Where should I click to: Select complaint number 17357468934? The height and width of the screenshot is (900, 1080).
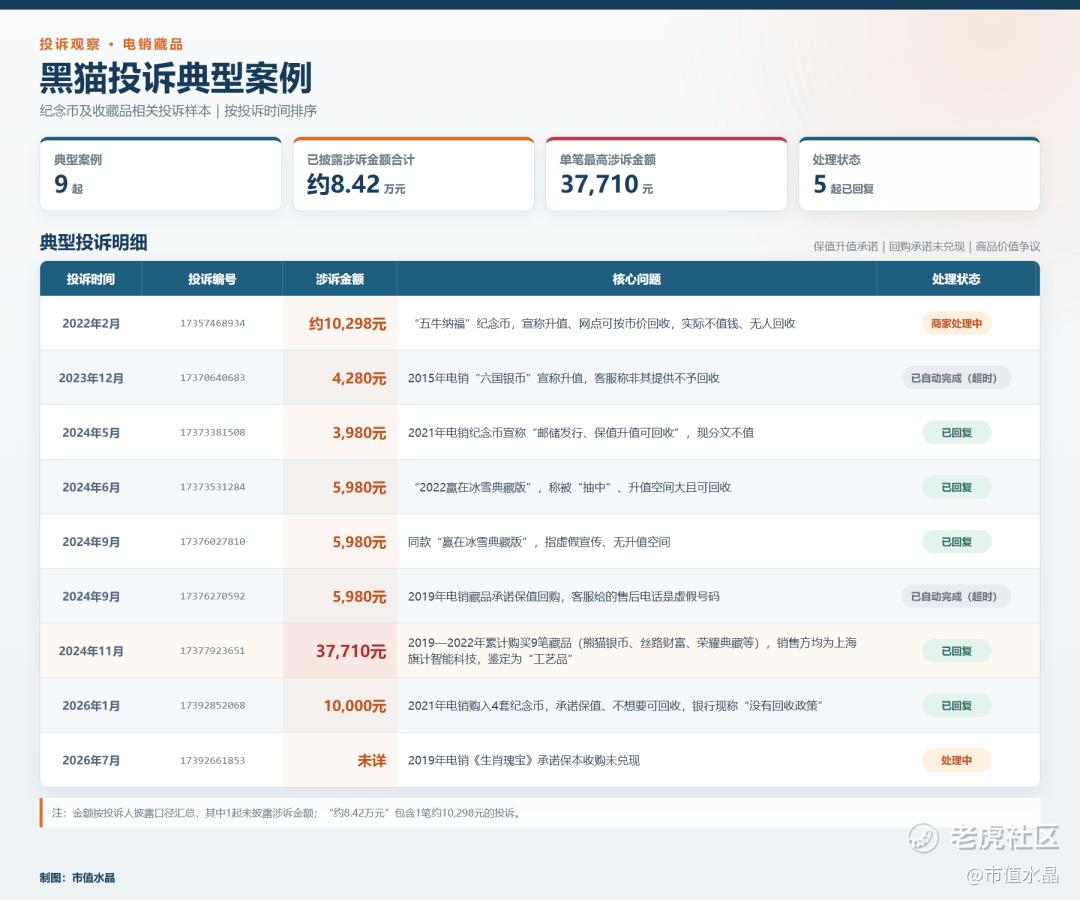(x=212, y=323)
